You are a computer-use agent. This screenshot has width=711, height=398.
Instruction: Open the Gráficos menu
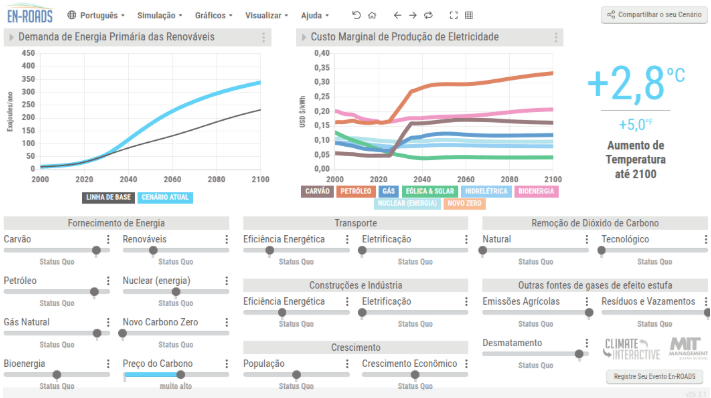(x=214, y=15)
